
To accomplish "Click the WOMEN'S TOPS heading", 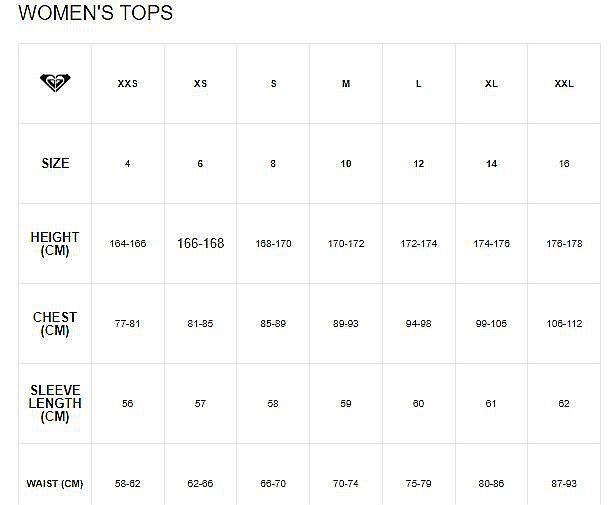I will (x=96, y=13).
